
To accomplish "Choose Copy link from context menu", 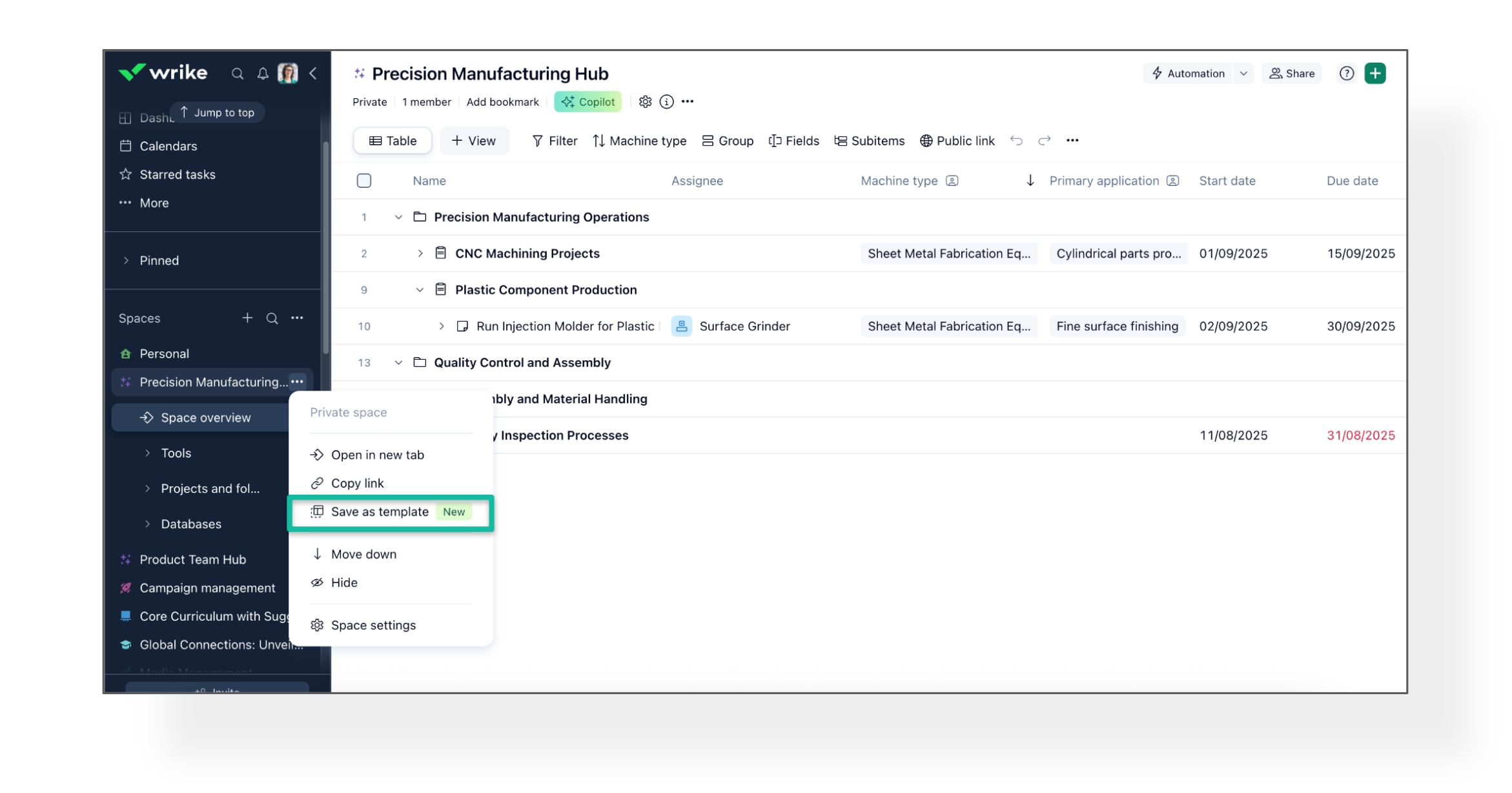I will [x=357, y=483].
